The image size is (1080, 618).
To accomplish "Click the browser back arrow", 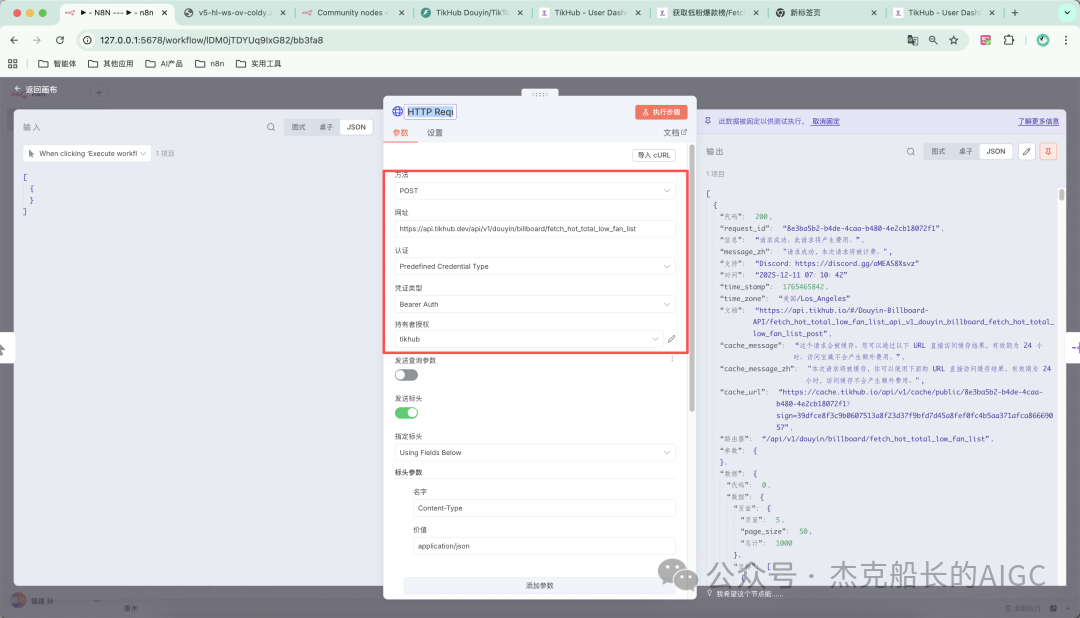I will point(14,40).
